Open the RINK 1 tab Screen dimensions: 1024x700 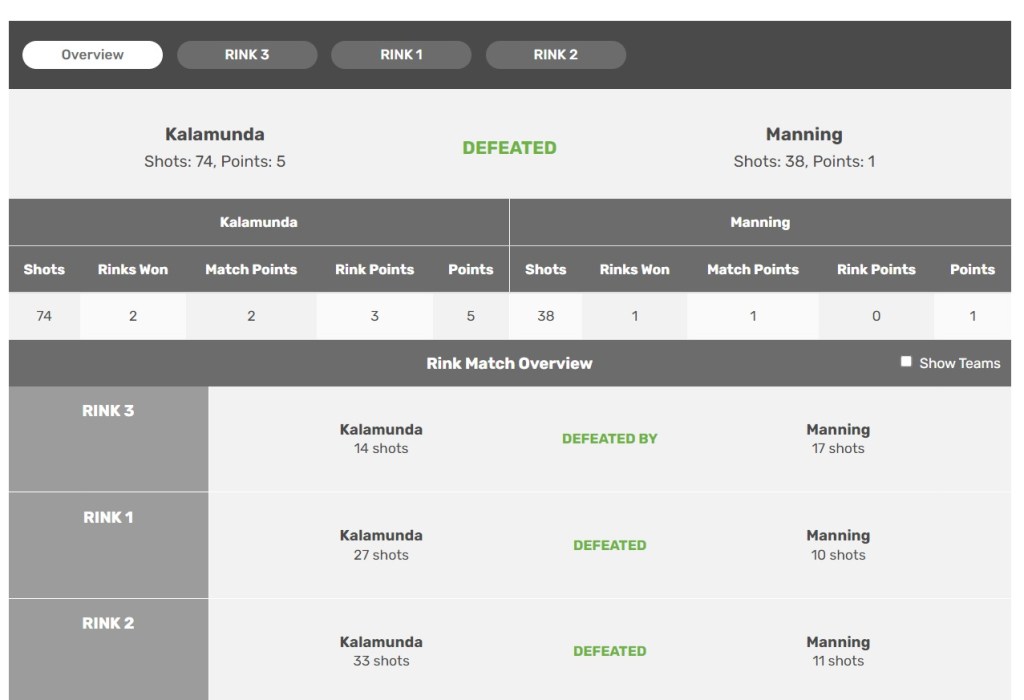401,55
